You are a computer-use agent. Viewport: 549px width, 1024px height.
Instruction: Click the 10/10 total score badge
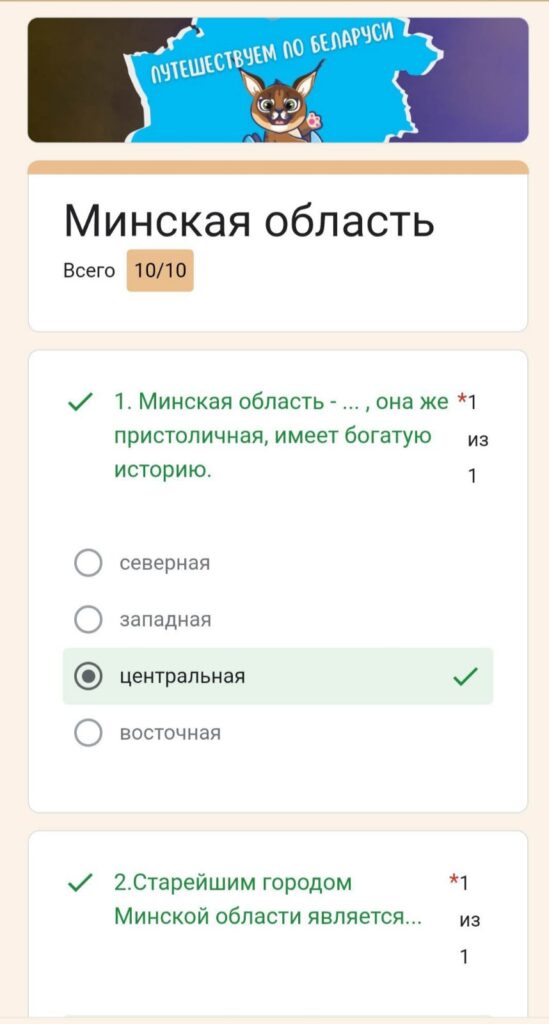(x=160, y=270)
